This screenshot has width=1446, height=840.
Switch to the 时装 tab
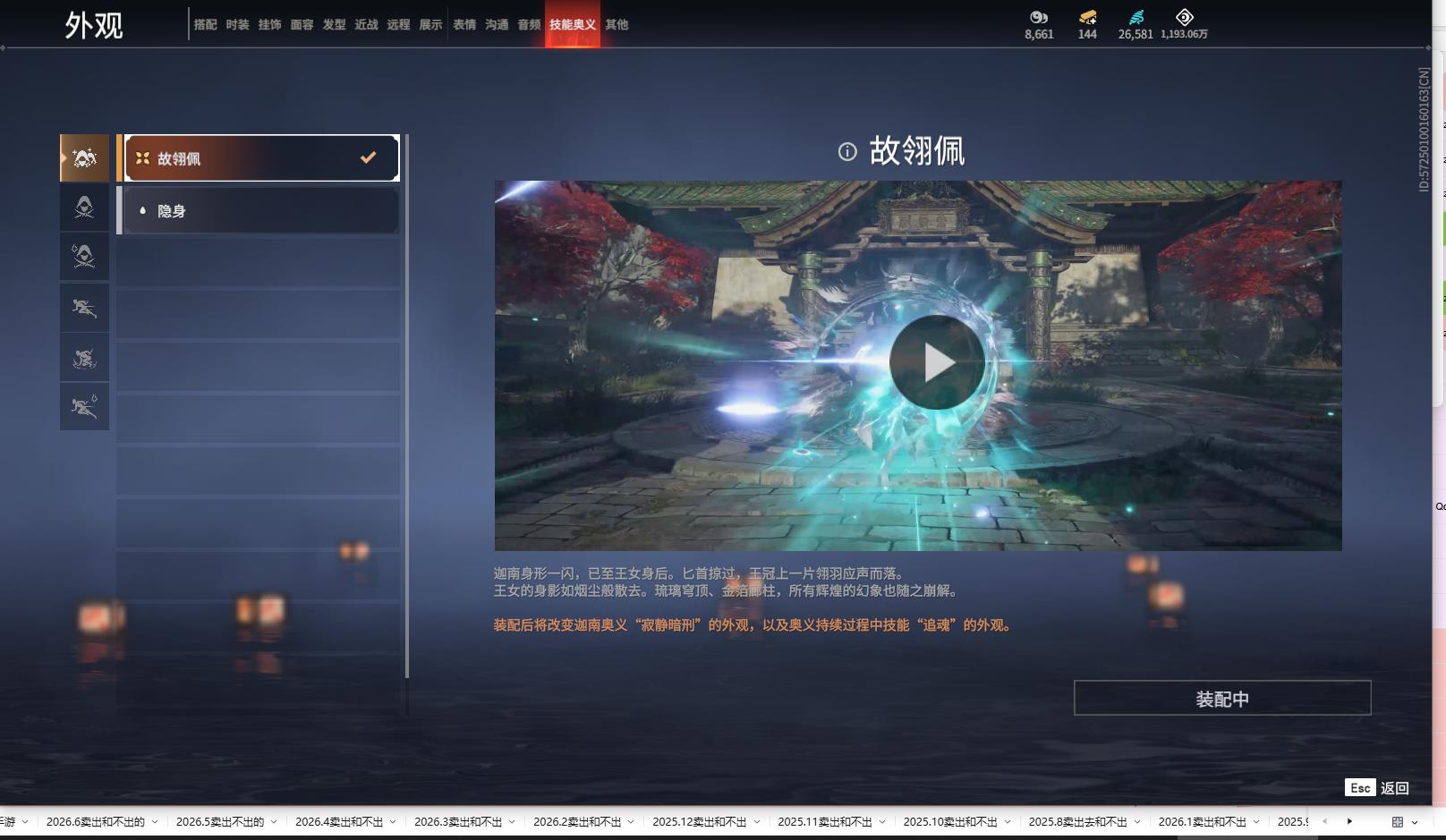pos(238,24)
